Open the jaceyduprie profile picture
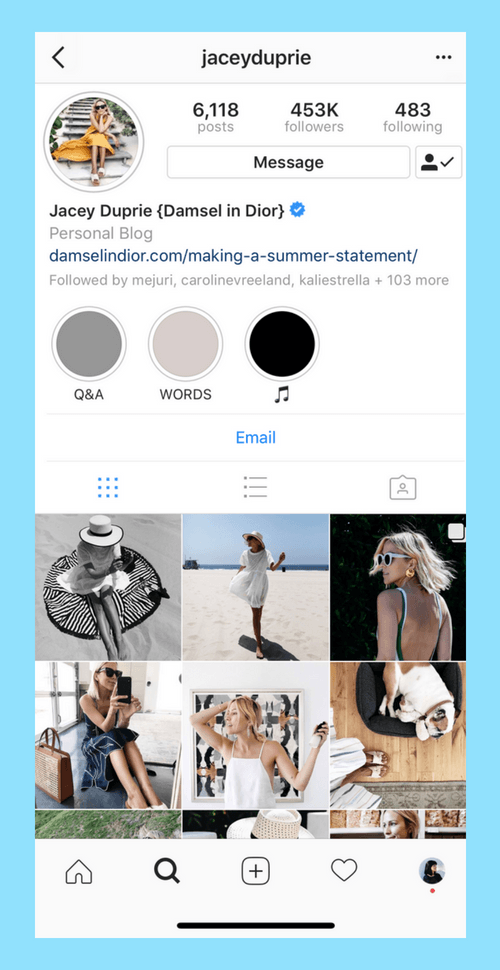The image size is (500, 970). point(93,142)
